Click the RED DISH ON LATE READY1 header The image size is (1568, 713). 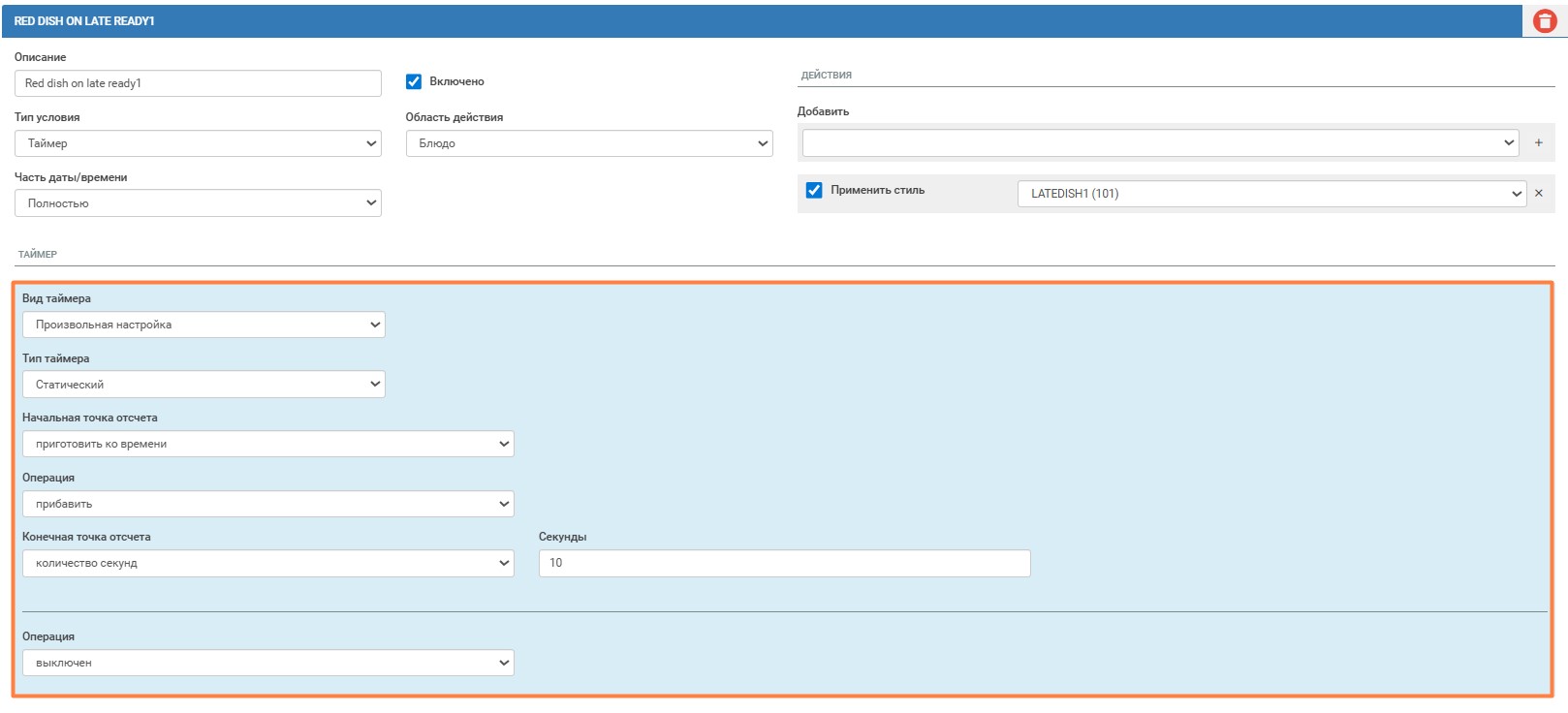[84, 20]
